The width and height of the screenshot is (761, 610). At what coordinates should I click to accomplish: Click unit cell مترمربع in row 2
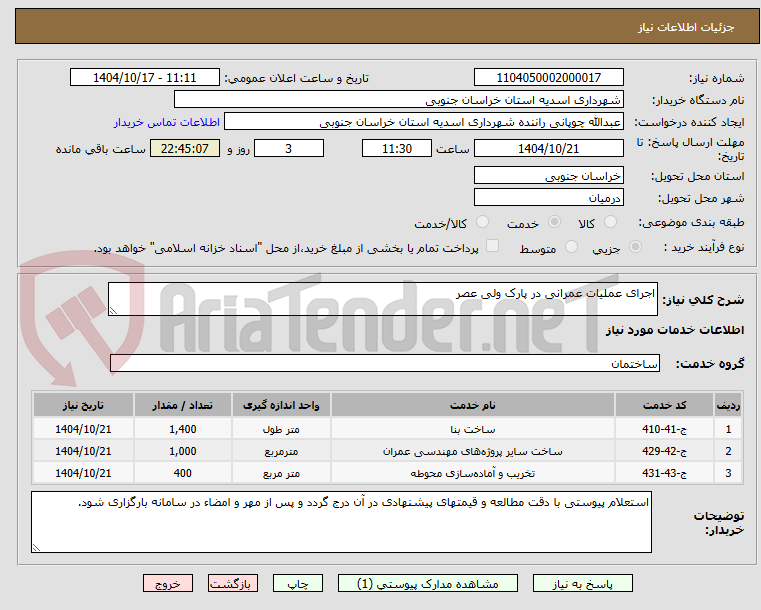click(x=281, y=451)
